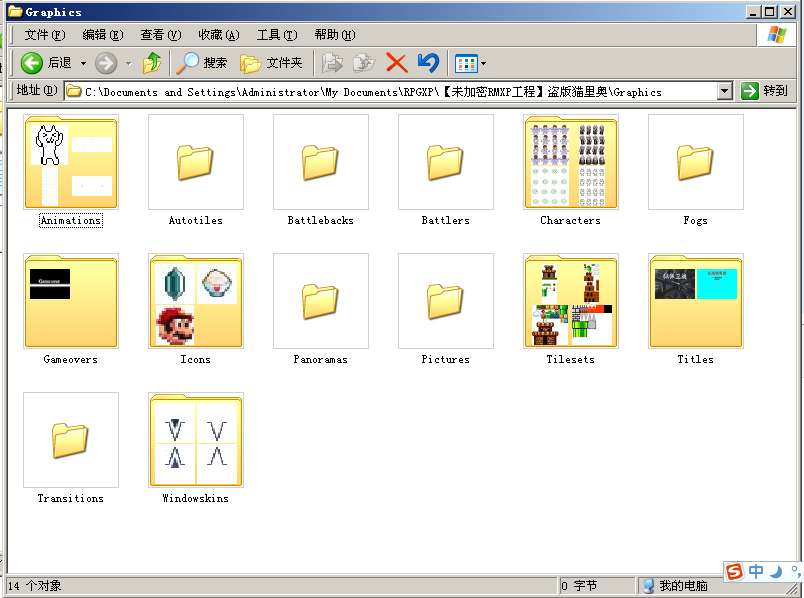Image resolution: width=804 pixels, height=598 pixels.
Task: Select the Panoramas folder icon
Action: coord(320,301)
